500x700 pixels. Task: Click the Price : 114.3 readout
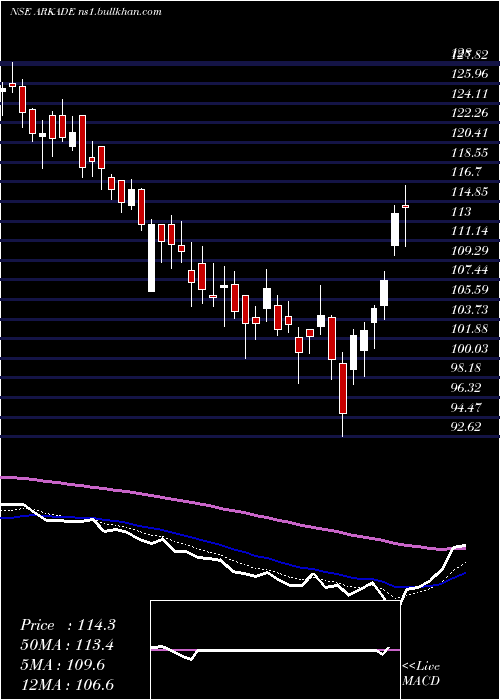68,625
